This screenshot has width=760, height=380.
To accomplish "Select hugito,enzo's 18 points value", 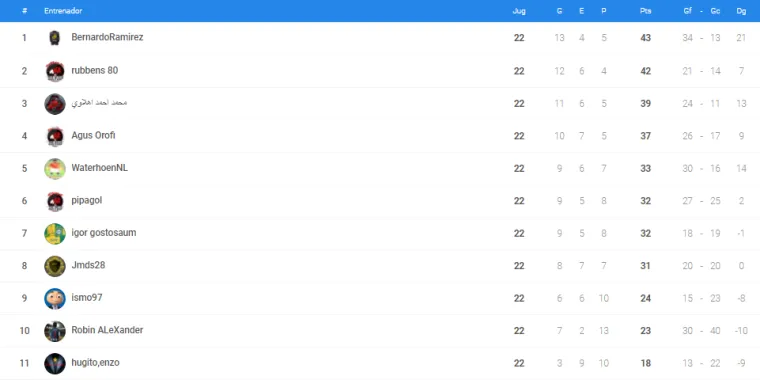I will tap(645, 364).
